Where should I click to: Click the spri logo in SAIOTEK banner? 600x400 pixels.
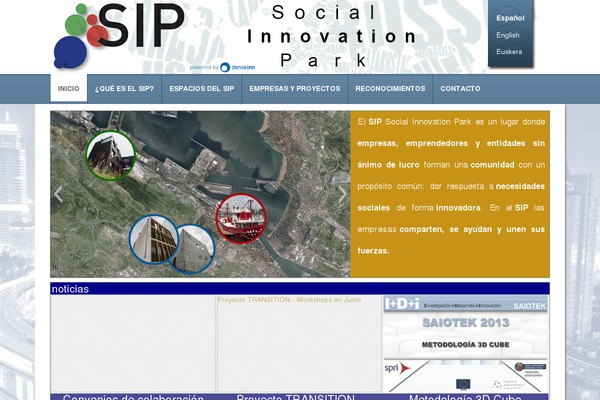(398, 369)
